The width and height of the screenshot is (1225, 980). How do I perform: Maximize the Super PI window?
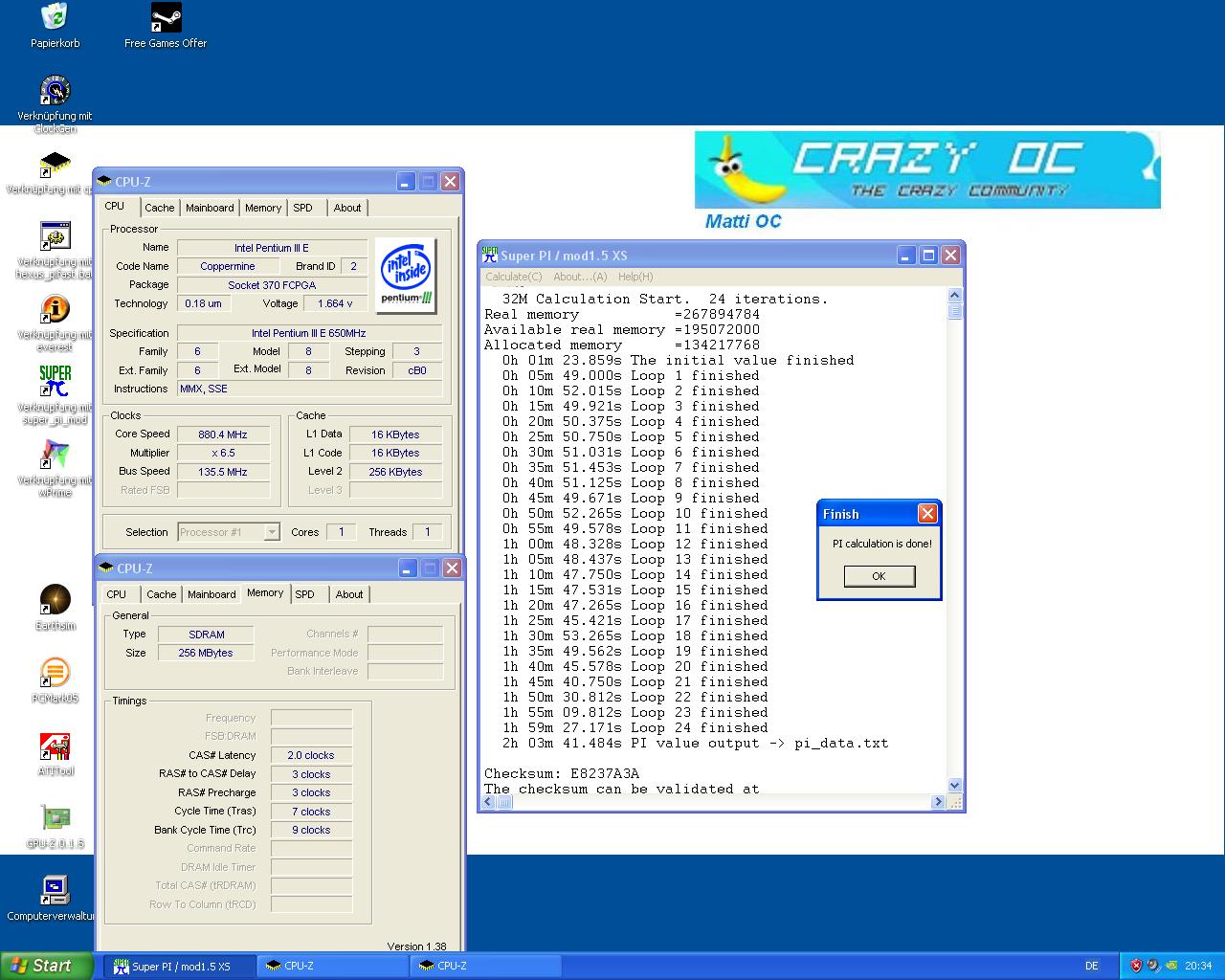928,255
